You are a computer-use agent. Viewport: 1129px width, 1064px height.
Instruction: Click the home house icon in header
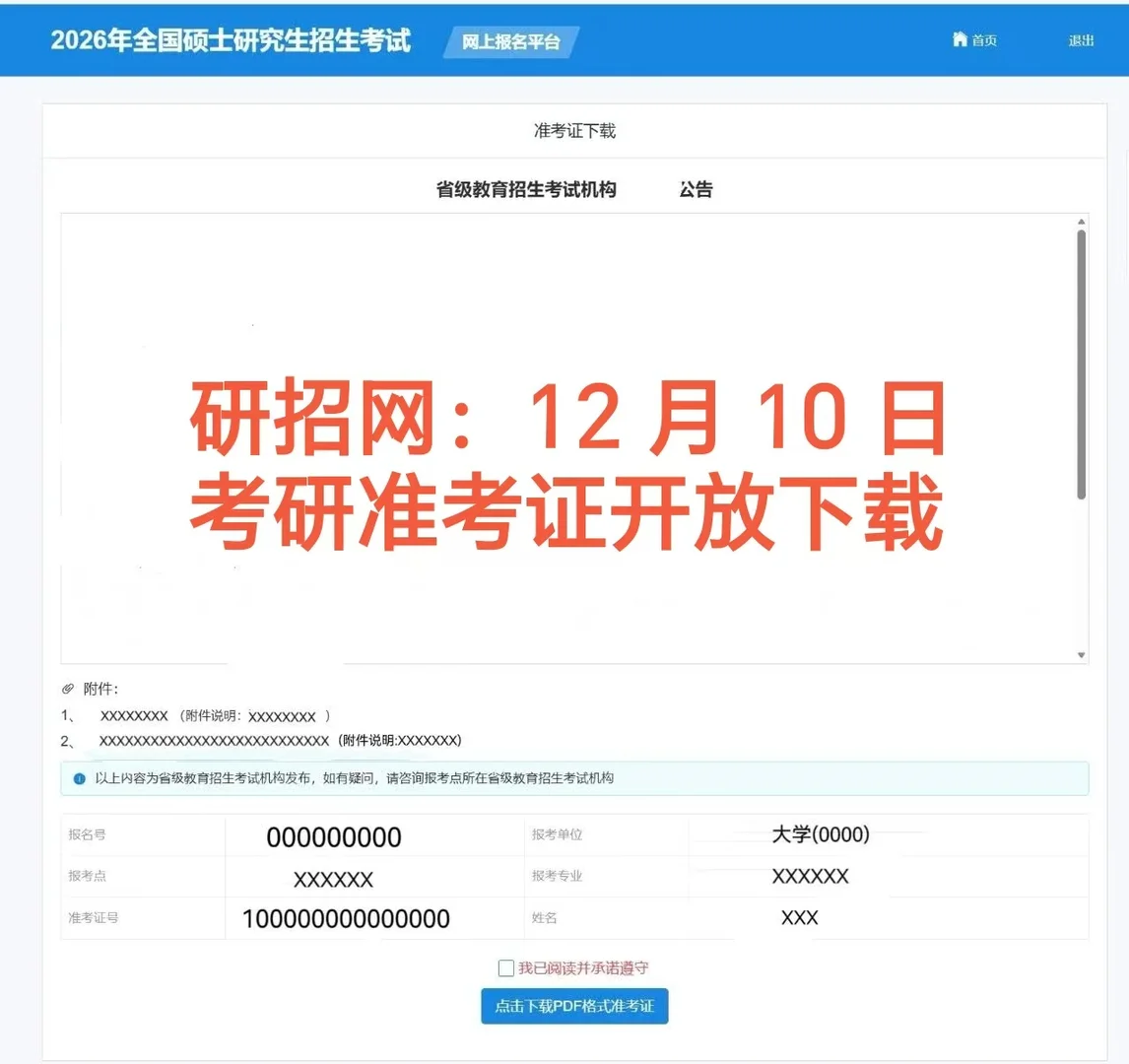(x=960, y=38)
